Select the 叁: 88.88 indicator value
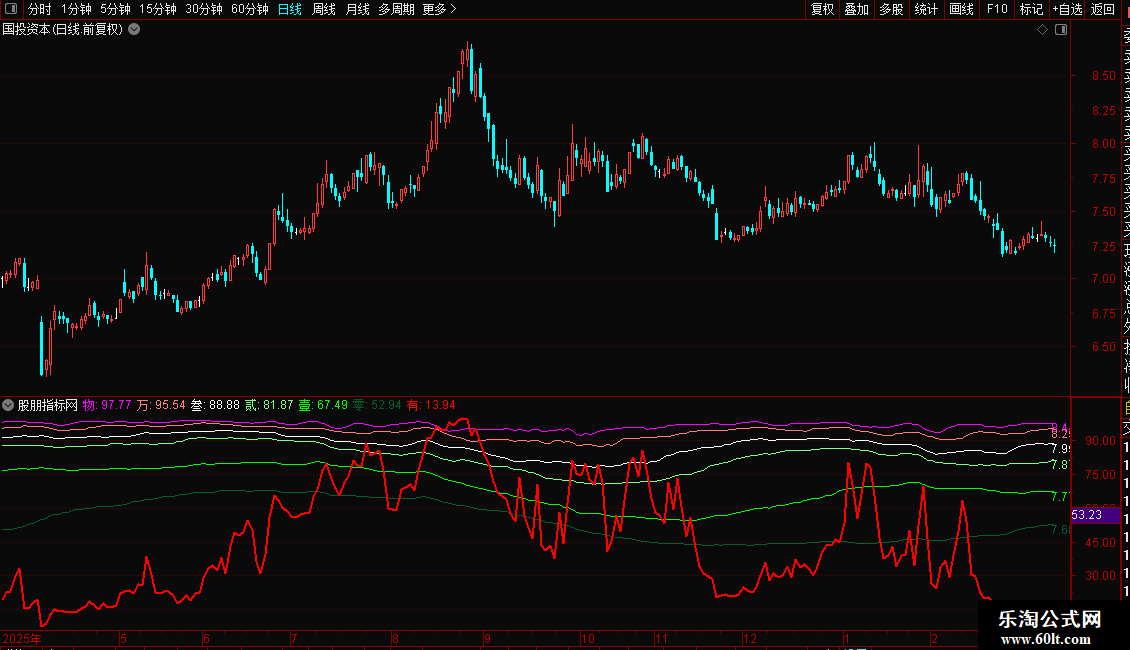Screen dimensions: 1130x650 [215, 405]
